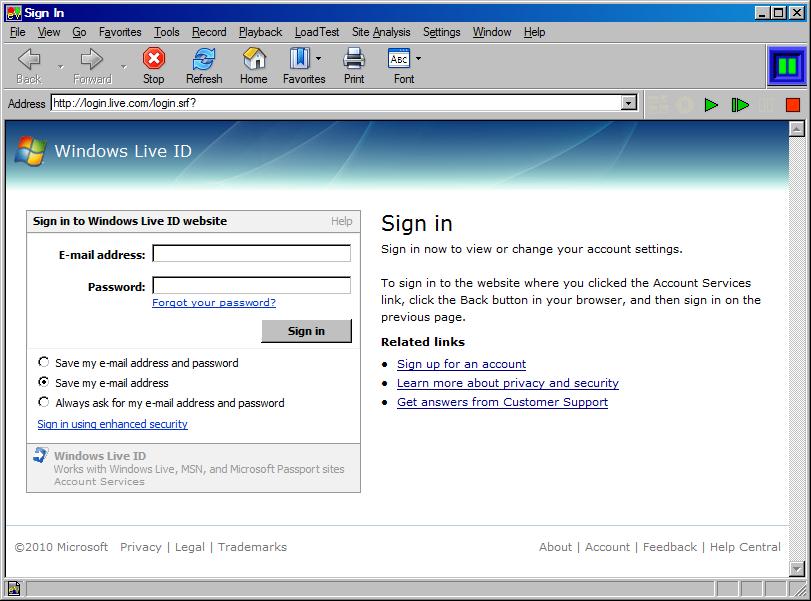Select 'Always ask for my e-mail address and password'
Viewport: 811px width, 601px height.
43,403
